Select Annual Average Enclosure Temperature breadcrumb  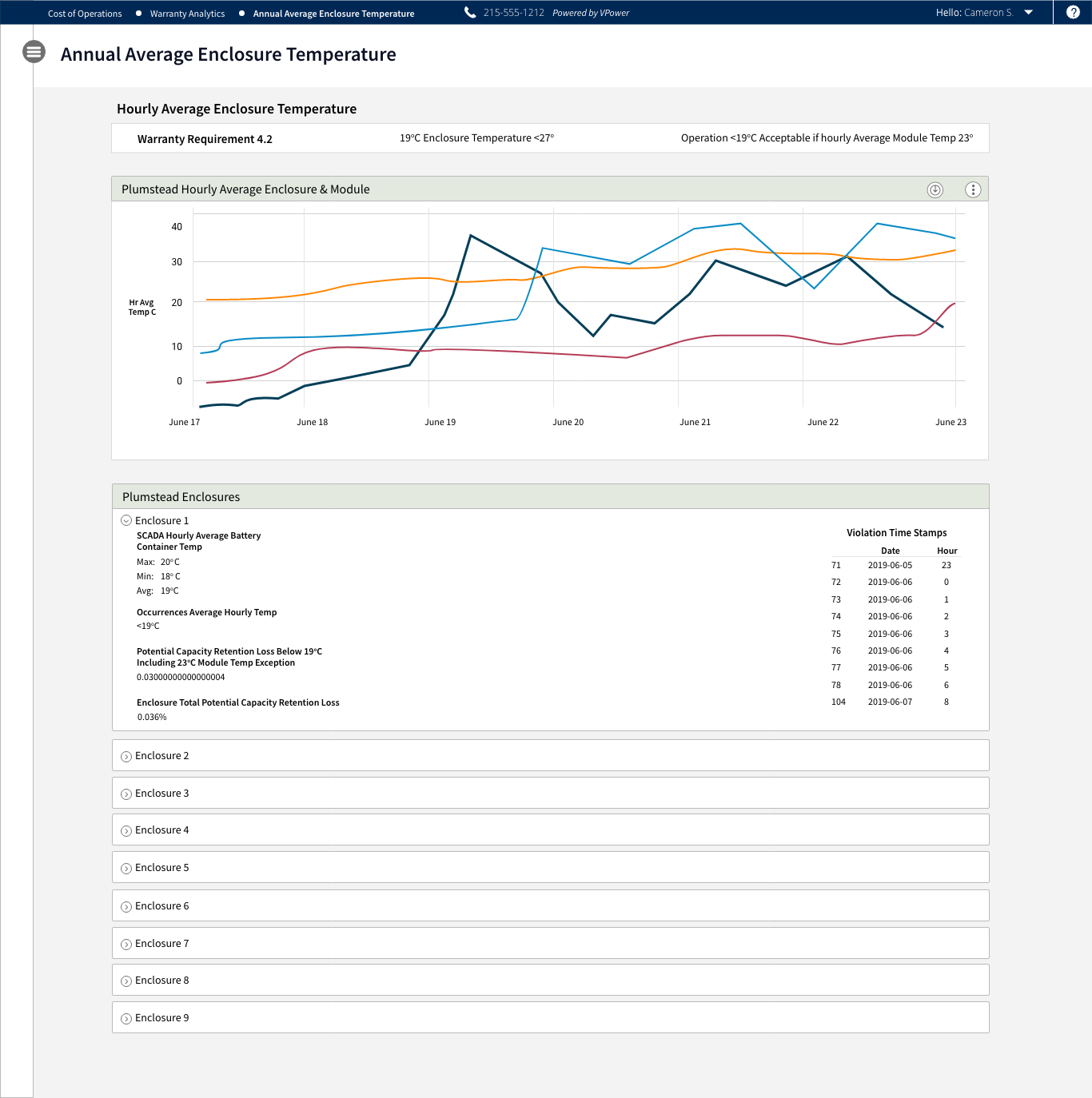[x=333, y=14]
